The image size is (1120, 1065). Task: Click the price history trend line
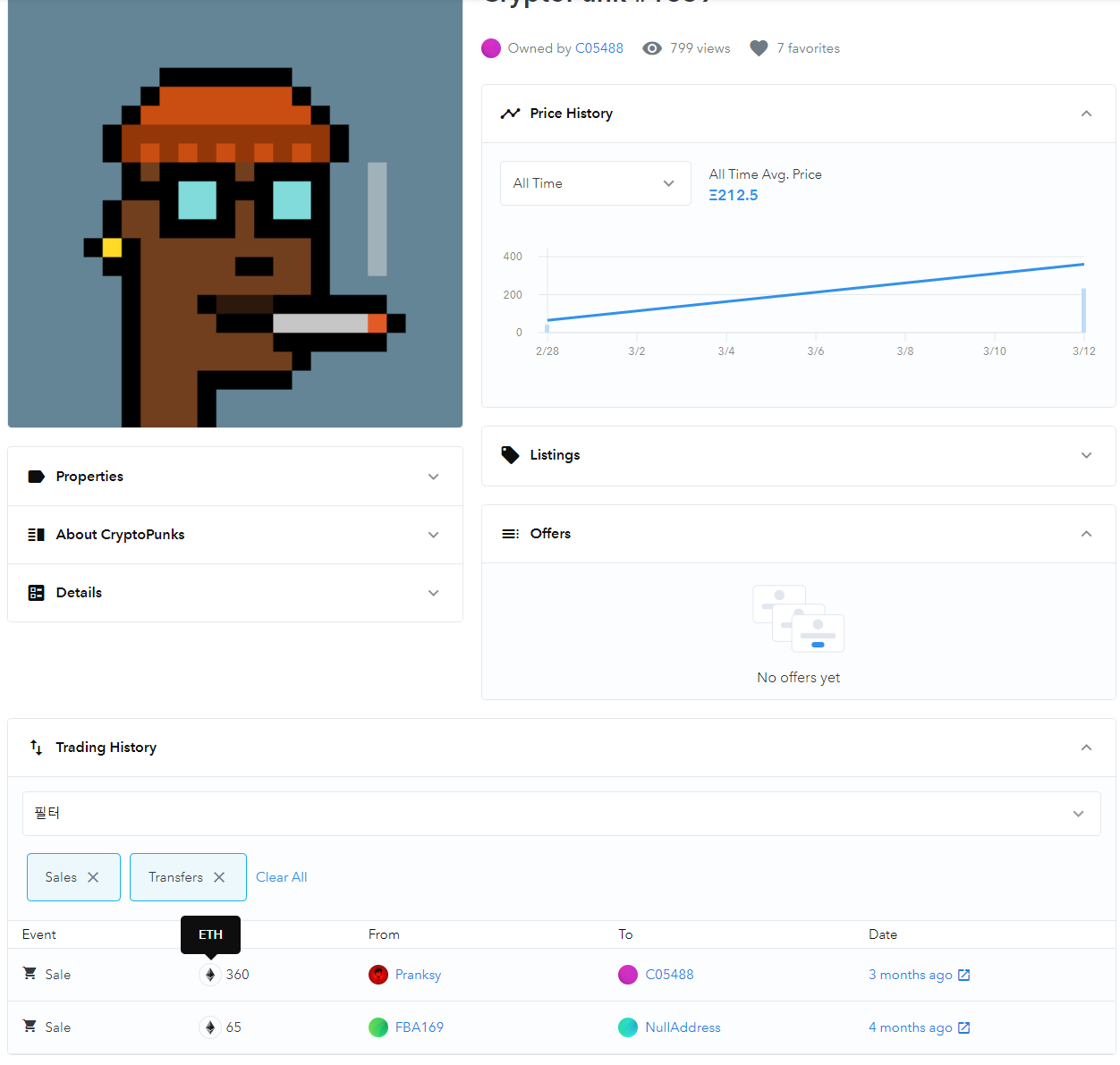click(816, 292)
